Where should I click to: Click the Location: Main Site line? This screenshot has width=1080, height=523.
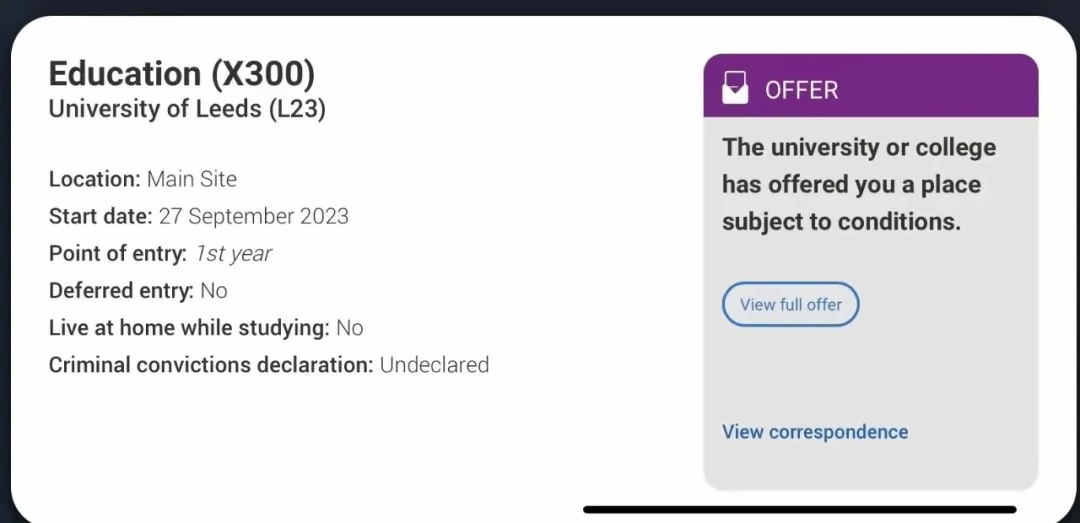click(143, 180)
